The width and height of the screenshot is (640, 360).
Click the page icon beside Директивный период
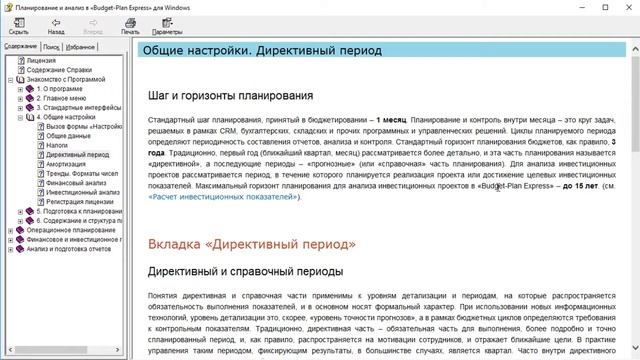[x=41, y=155]
